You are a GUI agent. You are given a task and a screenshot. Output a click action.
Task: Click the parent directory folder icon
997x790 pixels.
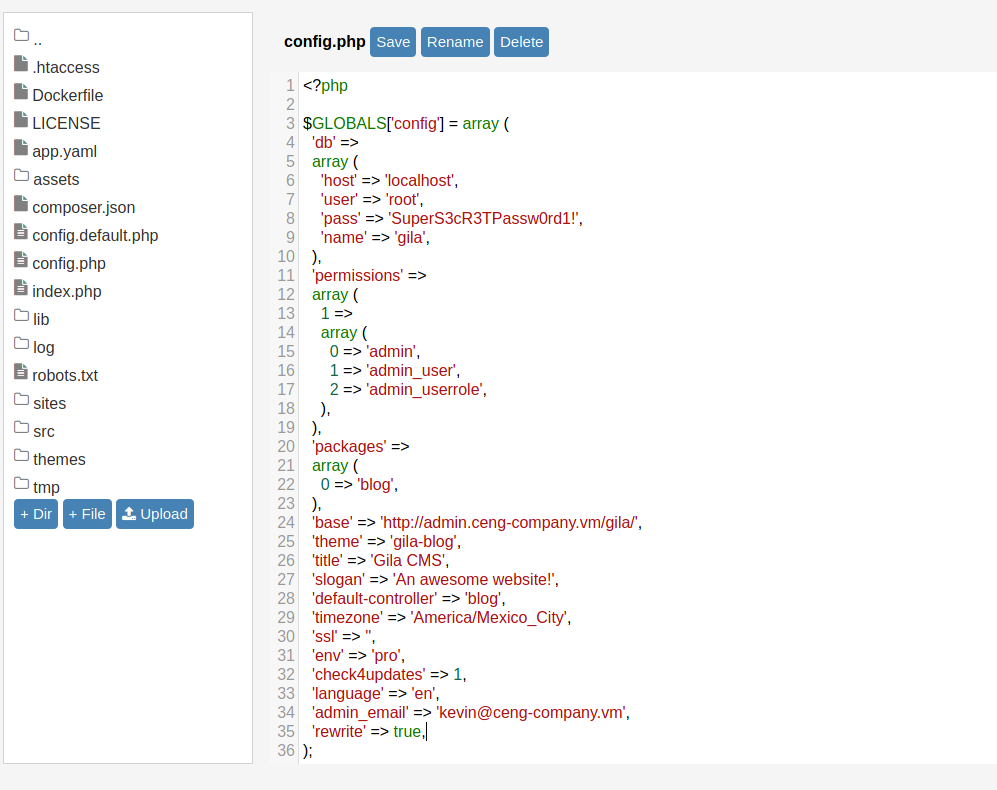[x=21, y=36]
